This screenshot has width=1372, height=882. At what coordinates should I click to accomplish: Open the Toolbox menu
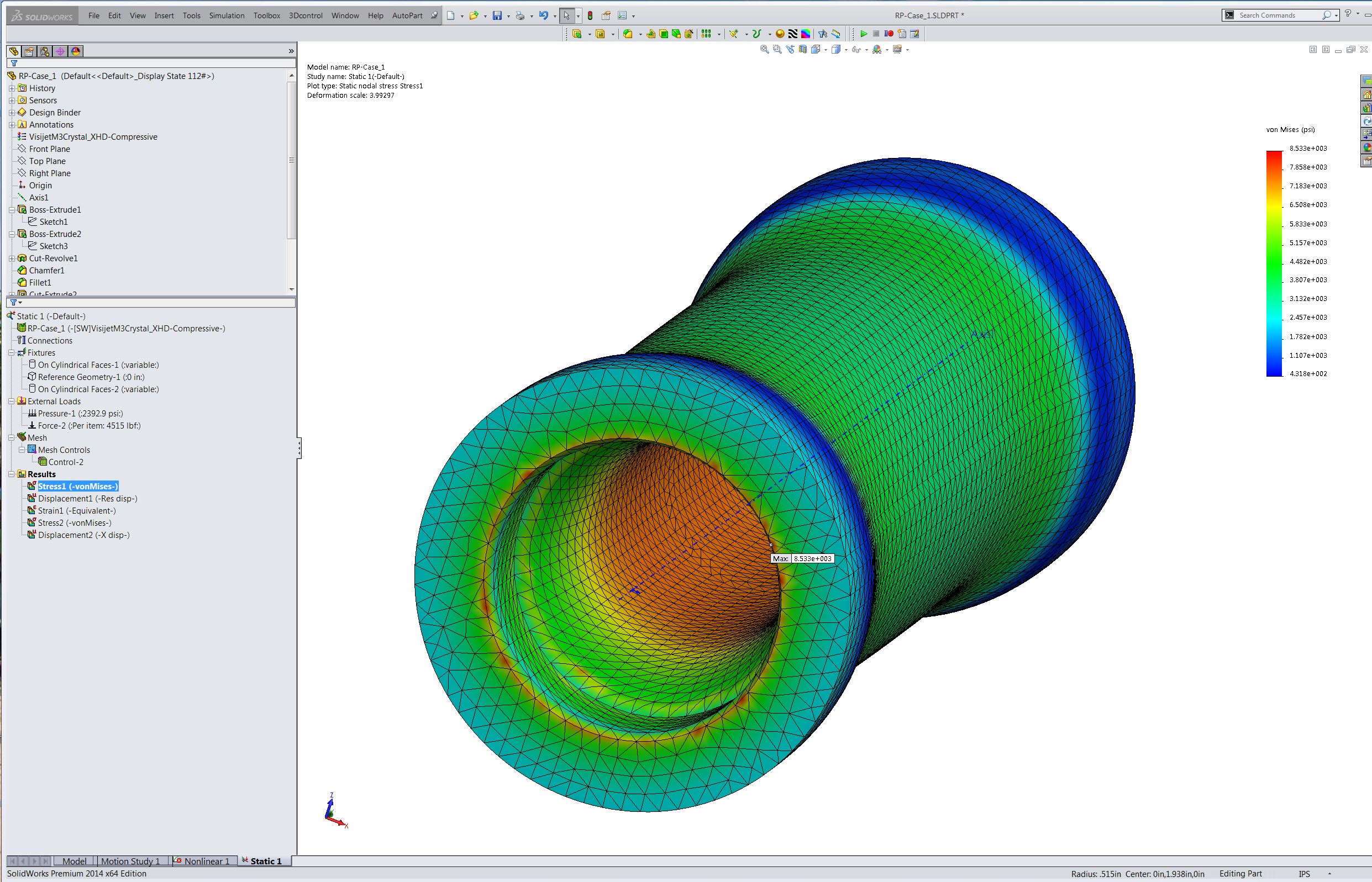click(267, 15)
